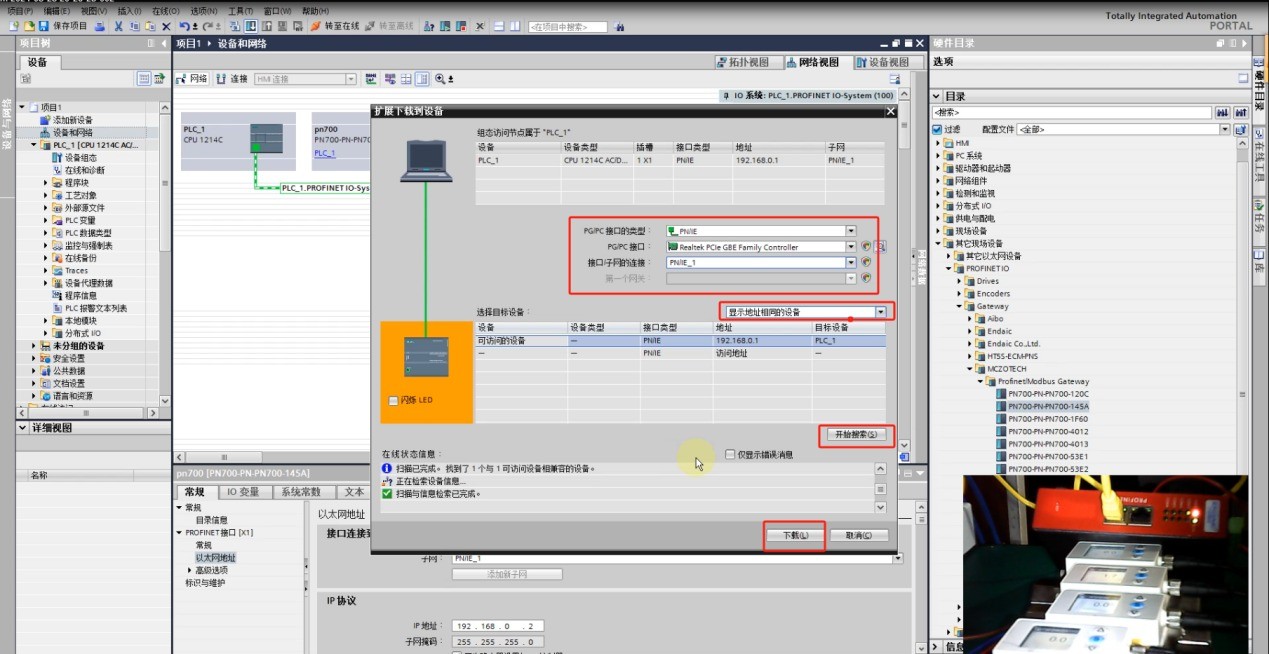Click the PLC device image in orange box
The height and width of the screenshot is (654, 1269).
pyautogui.click(x=426, y=357)
